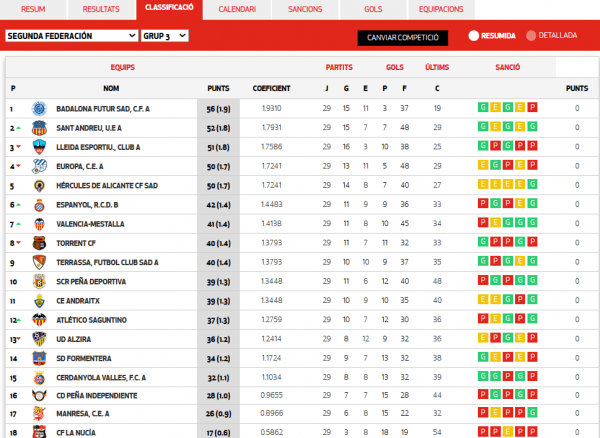Click the SD Formentera club crest
The height and width of the screenshot is (438, 600).
(39, 358)
